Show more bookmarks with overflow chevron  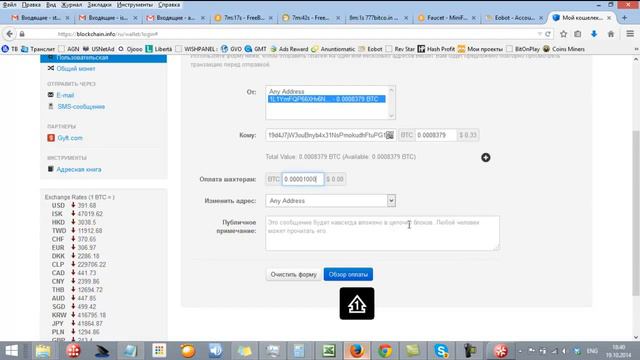coord(636,49)
